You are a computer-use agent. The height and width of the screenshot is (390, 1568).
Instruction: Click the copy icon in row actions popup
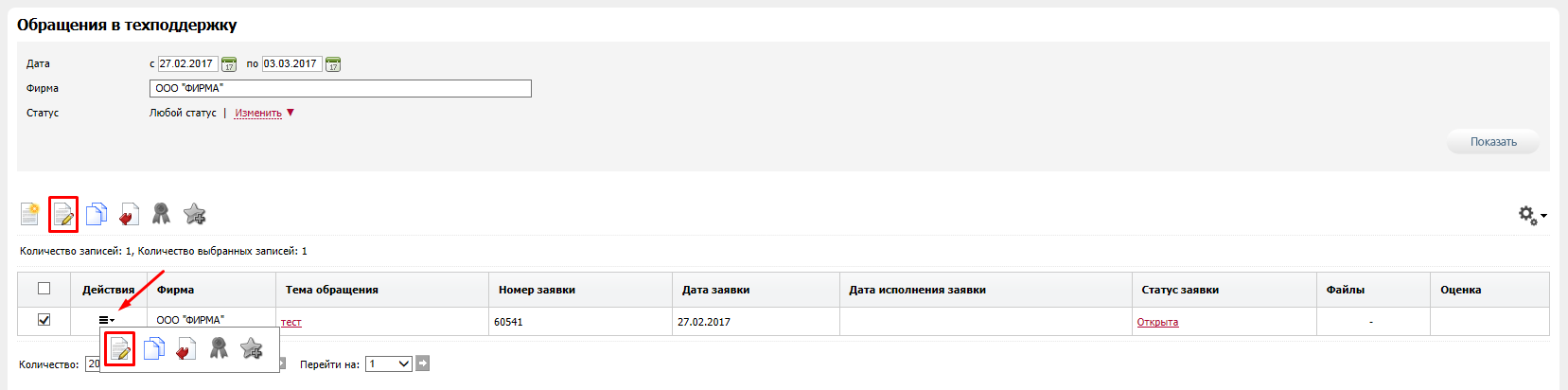tap(153, 349)
